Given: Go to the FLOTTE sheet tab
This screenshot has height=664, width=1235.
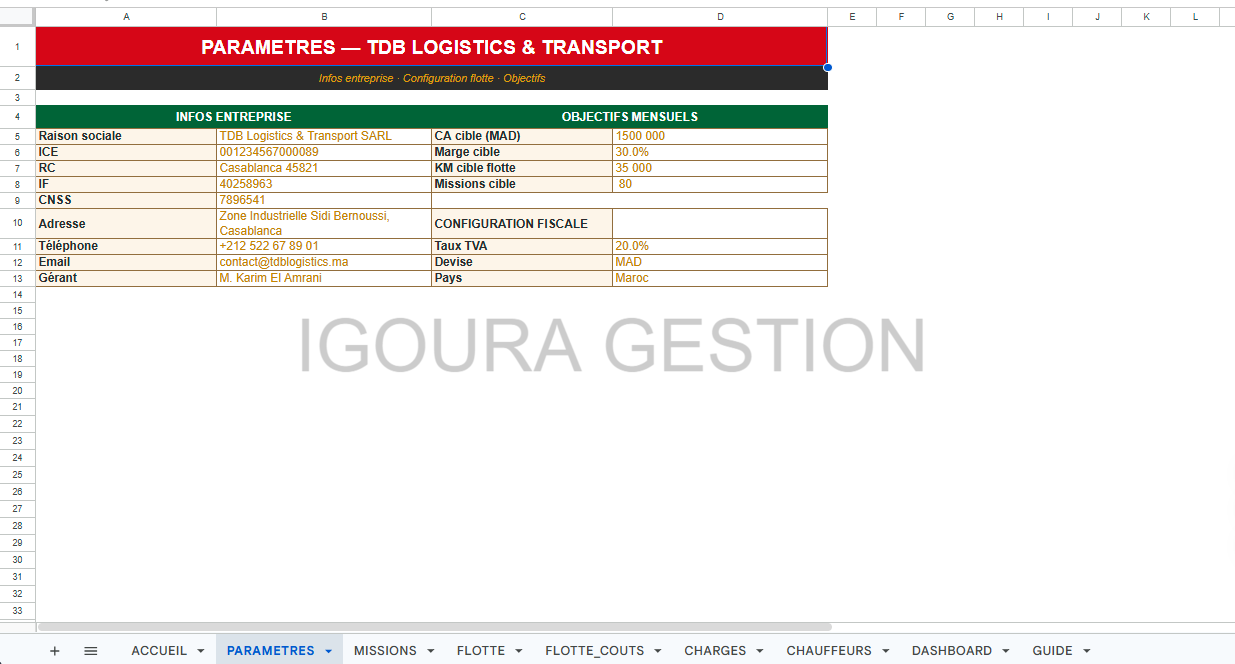Looking at the screenshot, I should [x=481, y=650].
